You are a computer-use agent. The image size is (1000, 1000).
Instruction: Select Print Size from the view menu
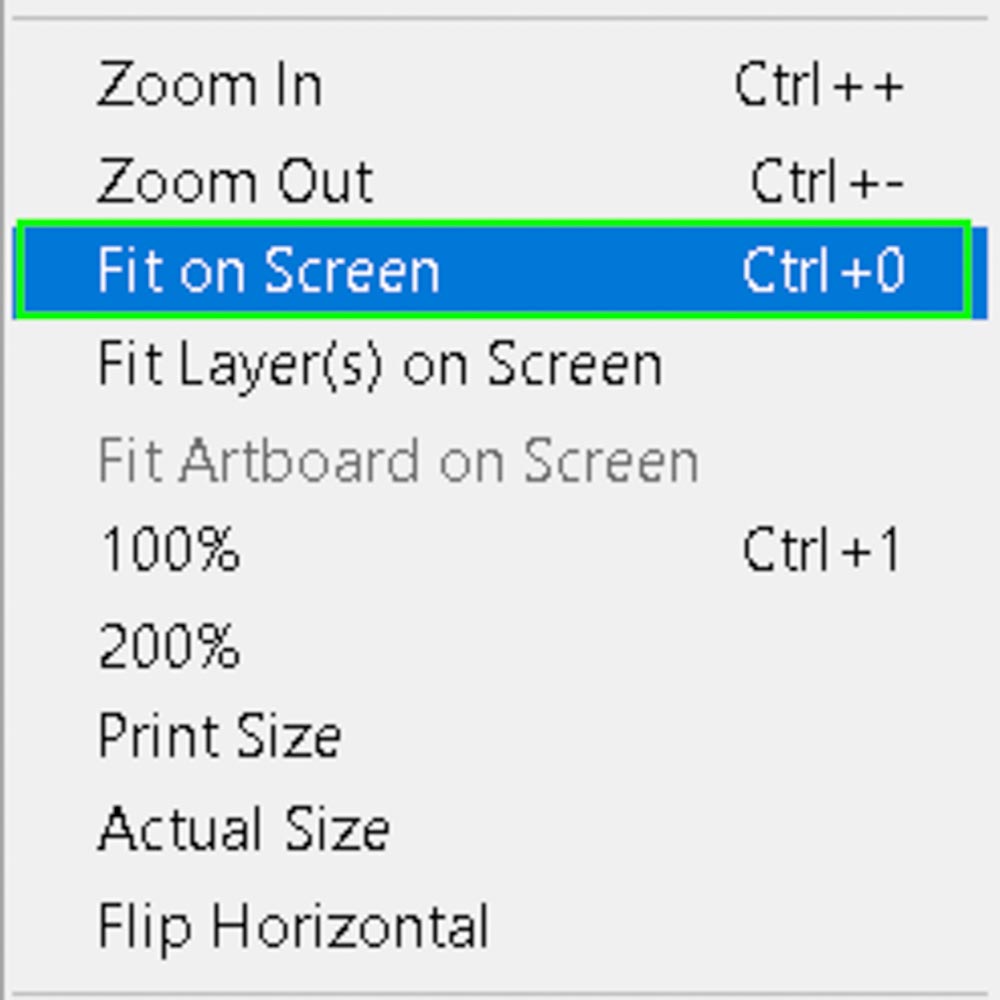coord(218,737)
